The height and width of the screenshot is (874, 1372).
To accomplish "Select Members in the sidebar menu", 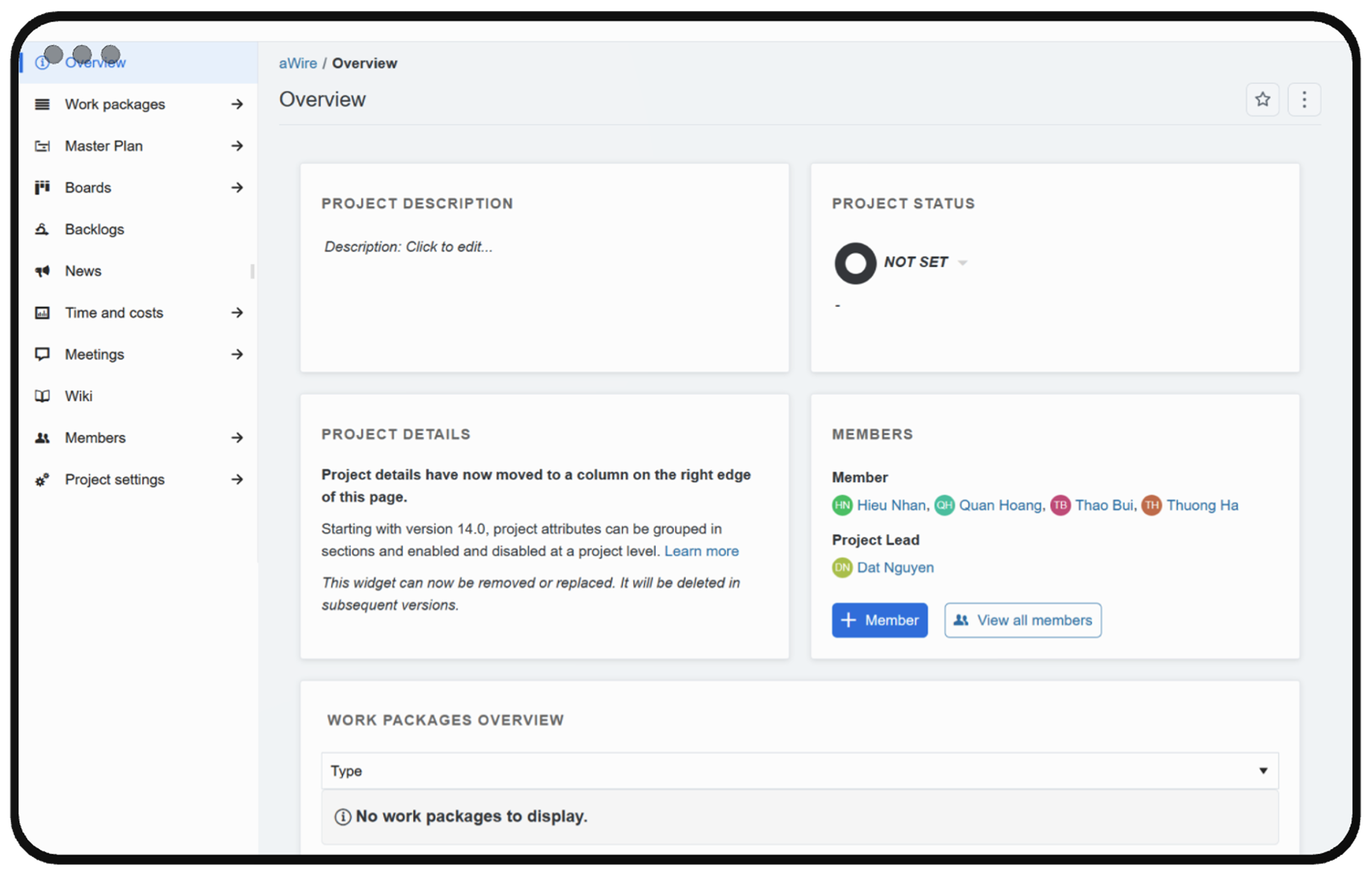I will pos(95,437).
